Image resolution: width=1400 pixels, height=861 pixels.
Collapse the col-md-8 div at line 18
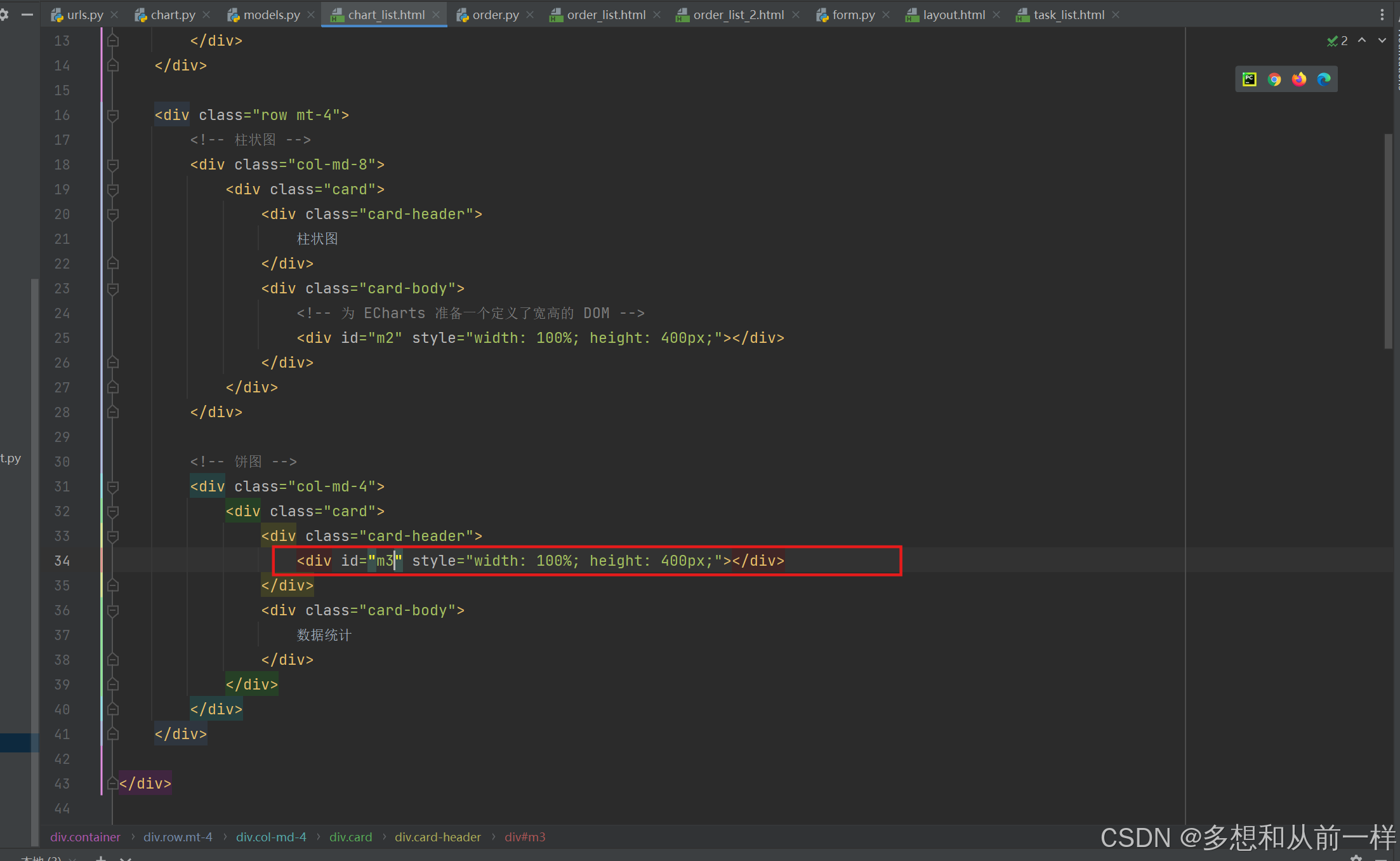pos(113,165)
